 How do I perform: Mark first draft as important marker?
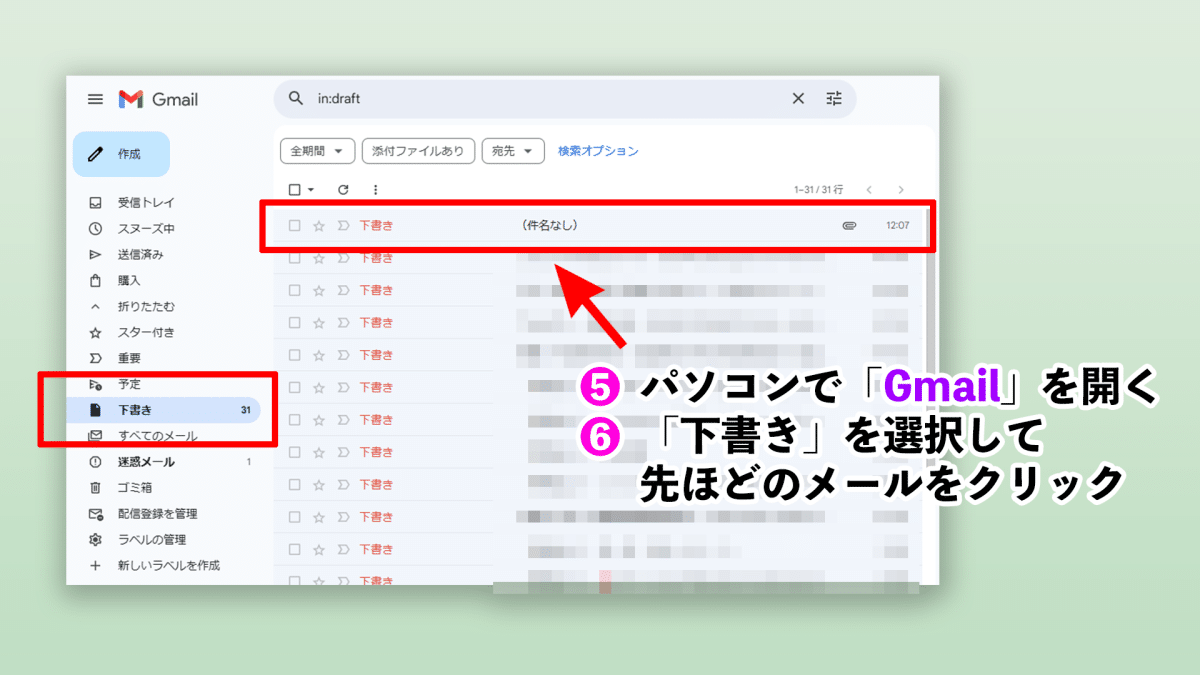tap(343, 226)
